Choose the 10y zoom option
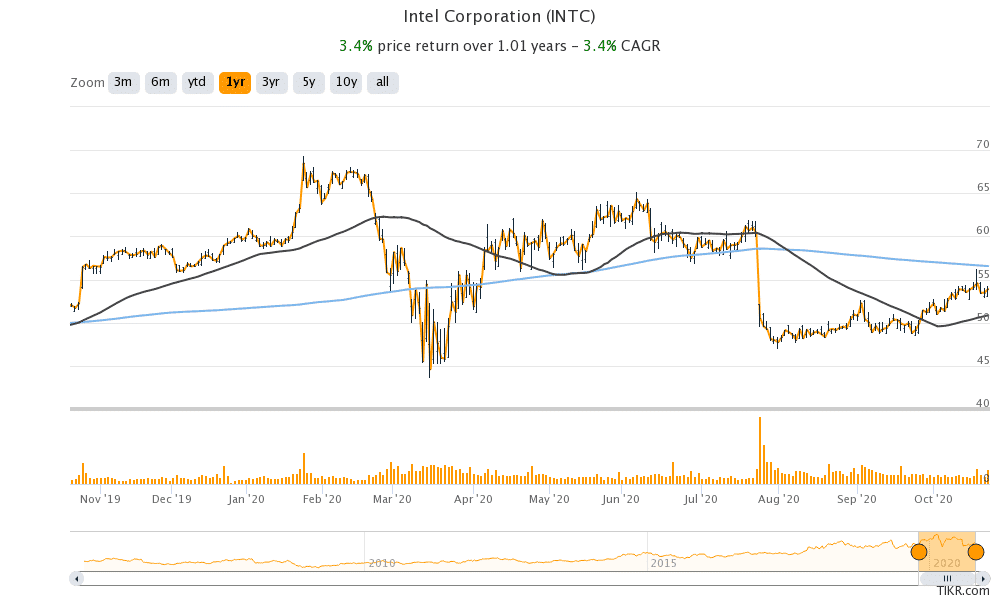 click(346, 82)
